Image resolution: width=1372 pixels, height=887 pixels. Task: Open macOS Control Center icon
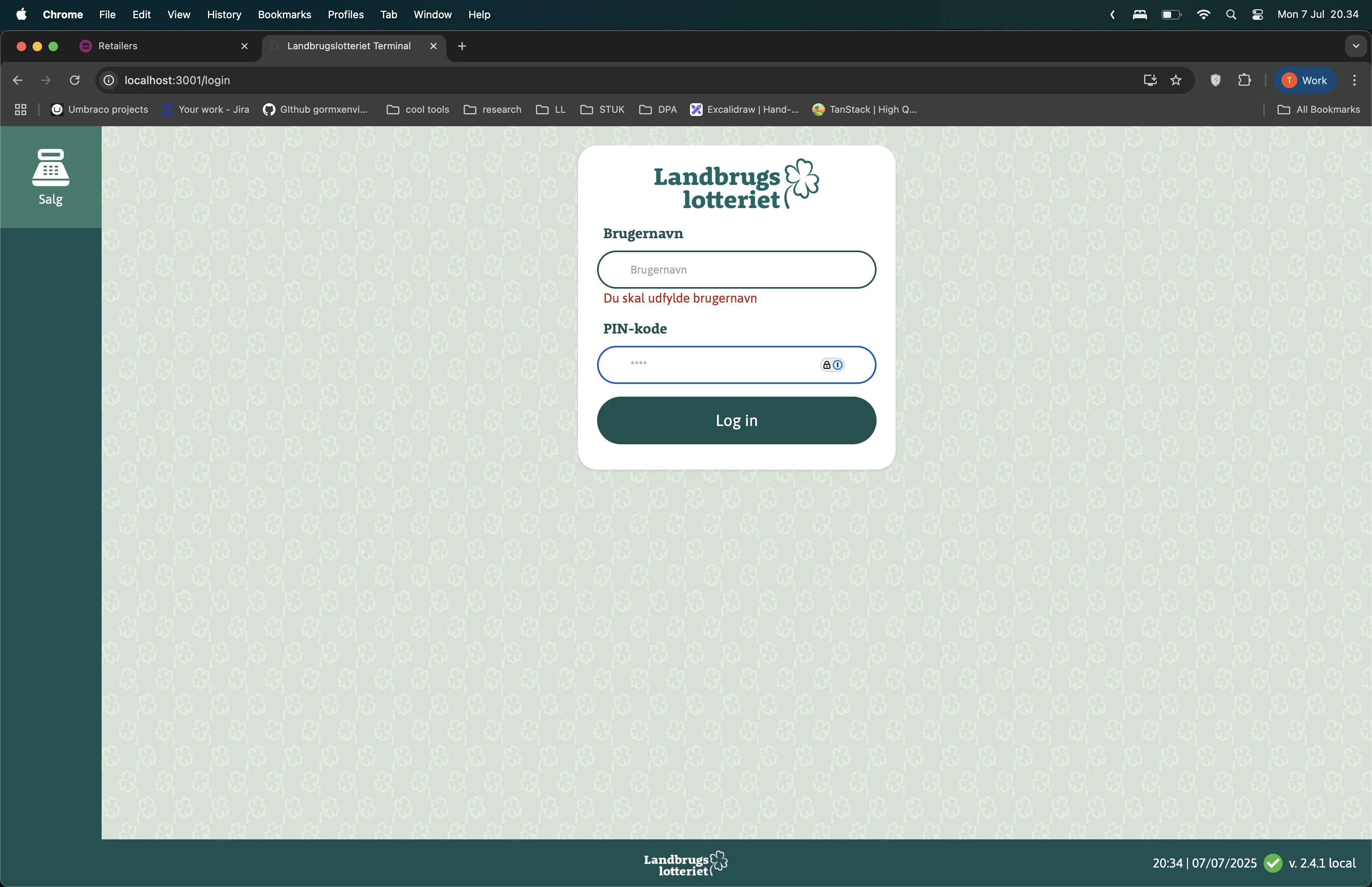(1257, 14)
